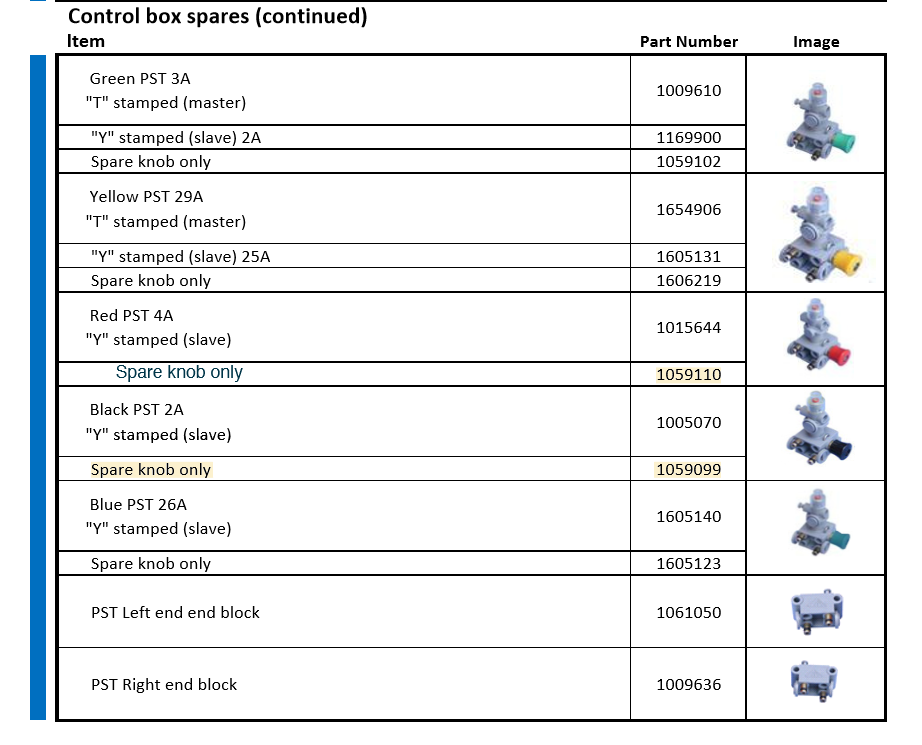
Task: Select part number 1606219
Action: (689, 280)
